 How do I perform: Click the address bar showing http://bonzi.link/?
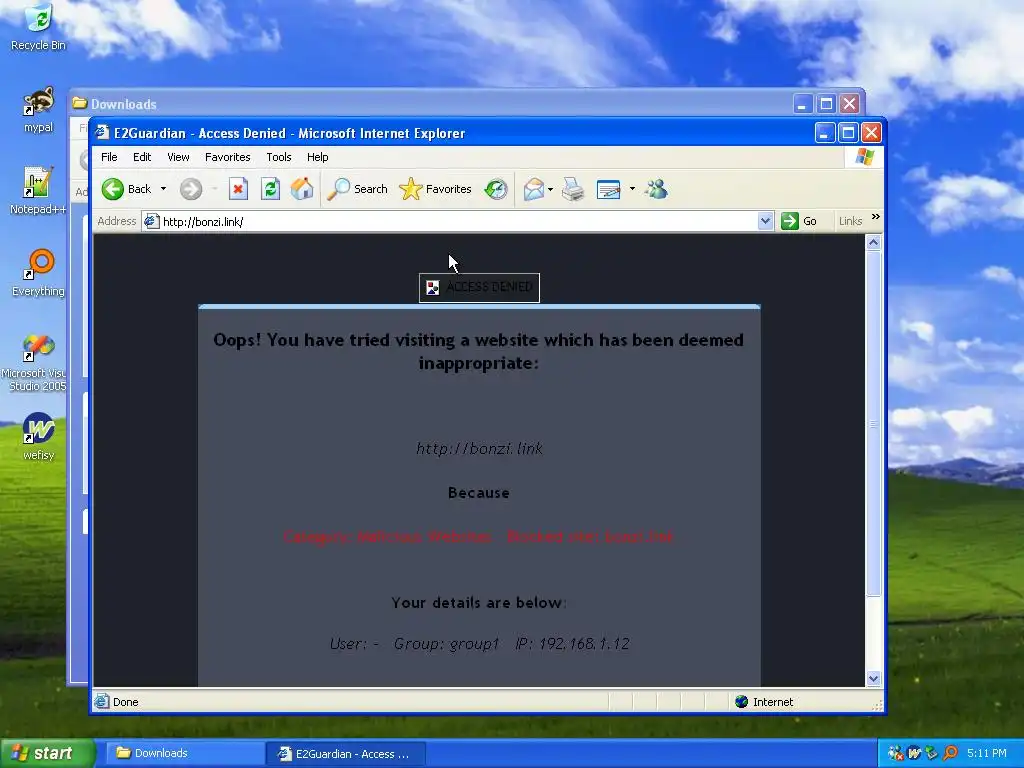point(457,221)
